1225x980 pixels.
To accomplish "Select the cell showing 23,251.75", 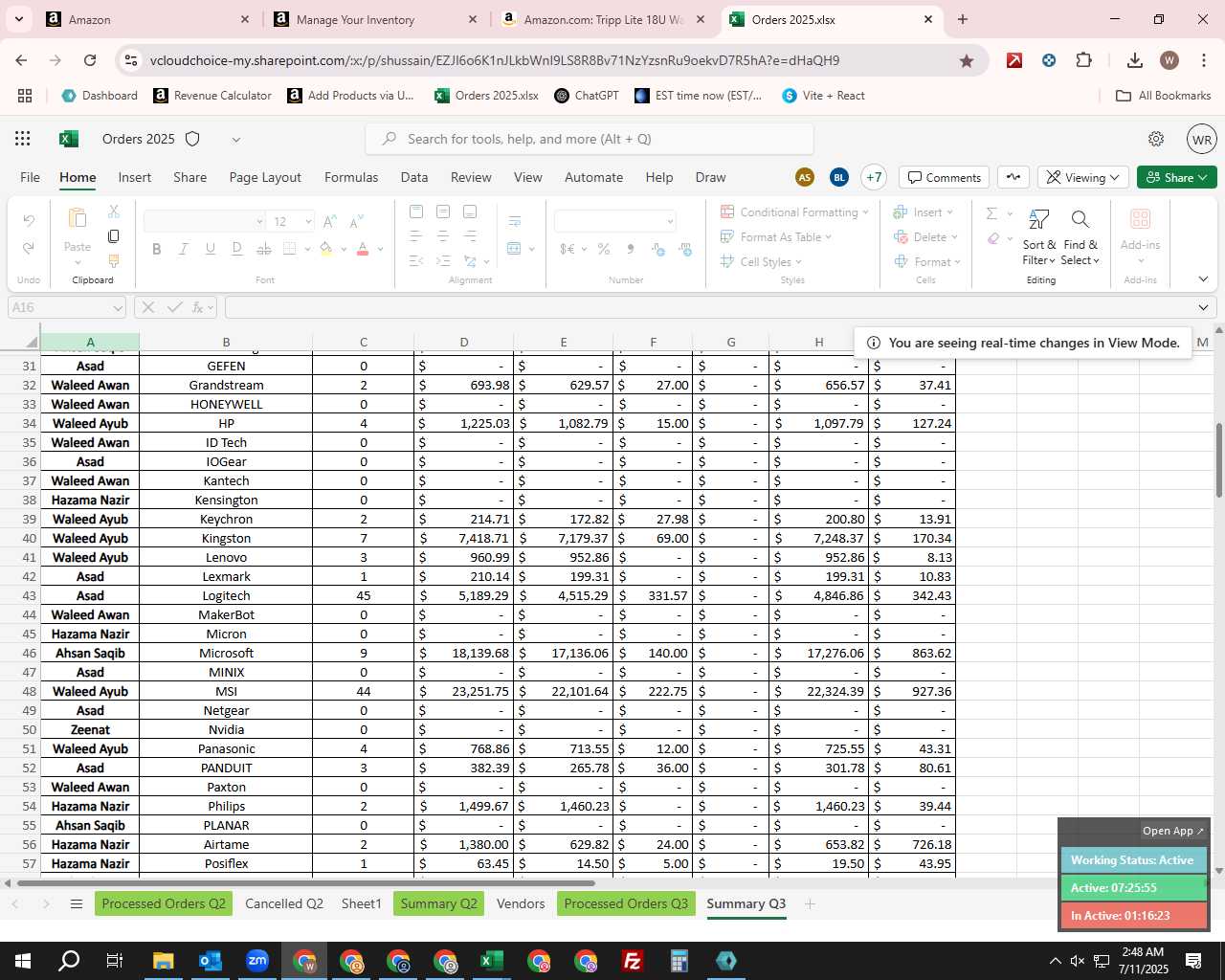I will [x=464, y=691].
